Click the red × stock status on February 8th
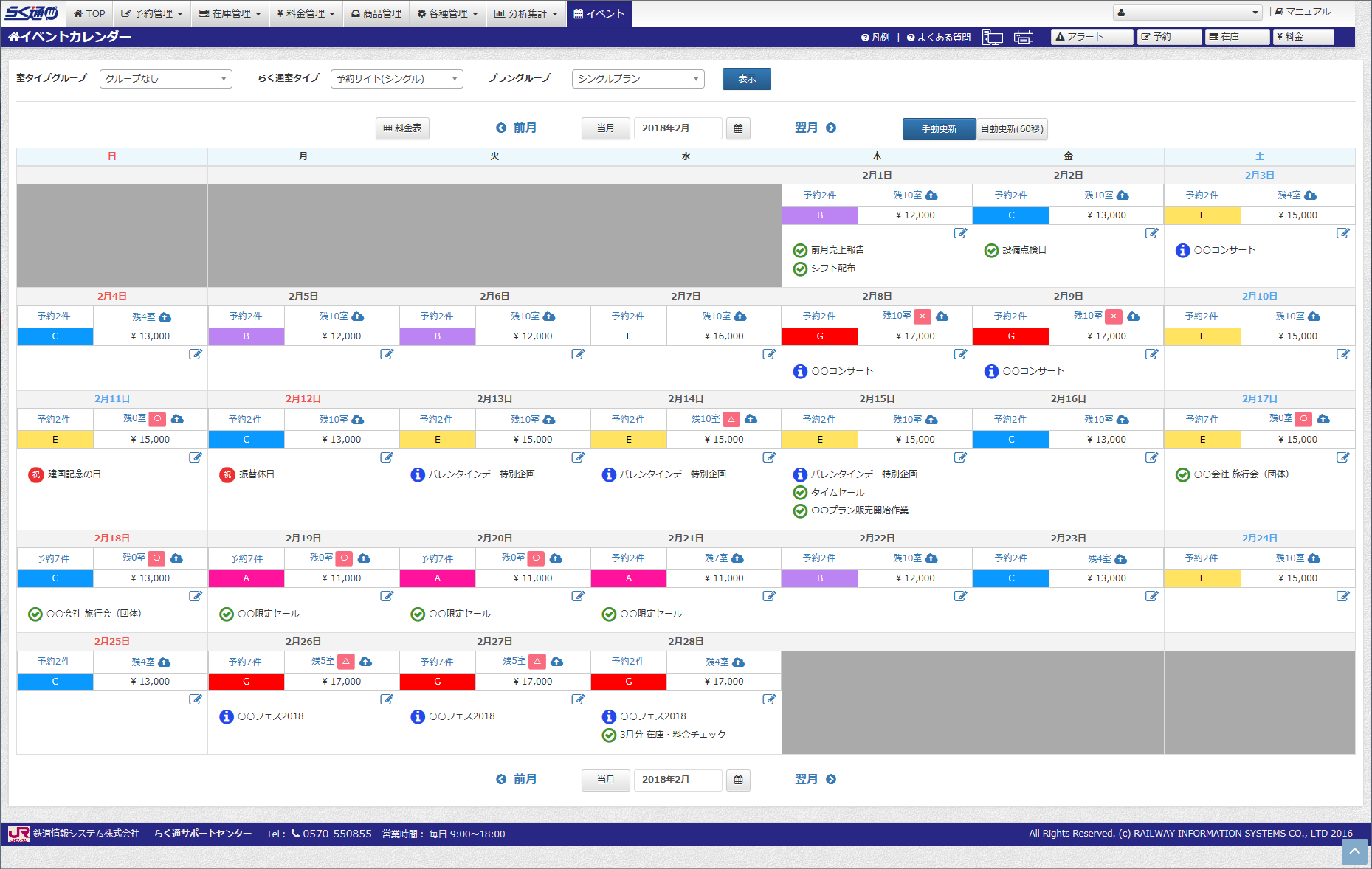The image size is (1372, 869). (922, 316)
